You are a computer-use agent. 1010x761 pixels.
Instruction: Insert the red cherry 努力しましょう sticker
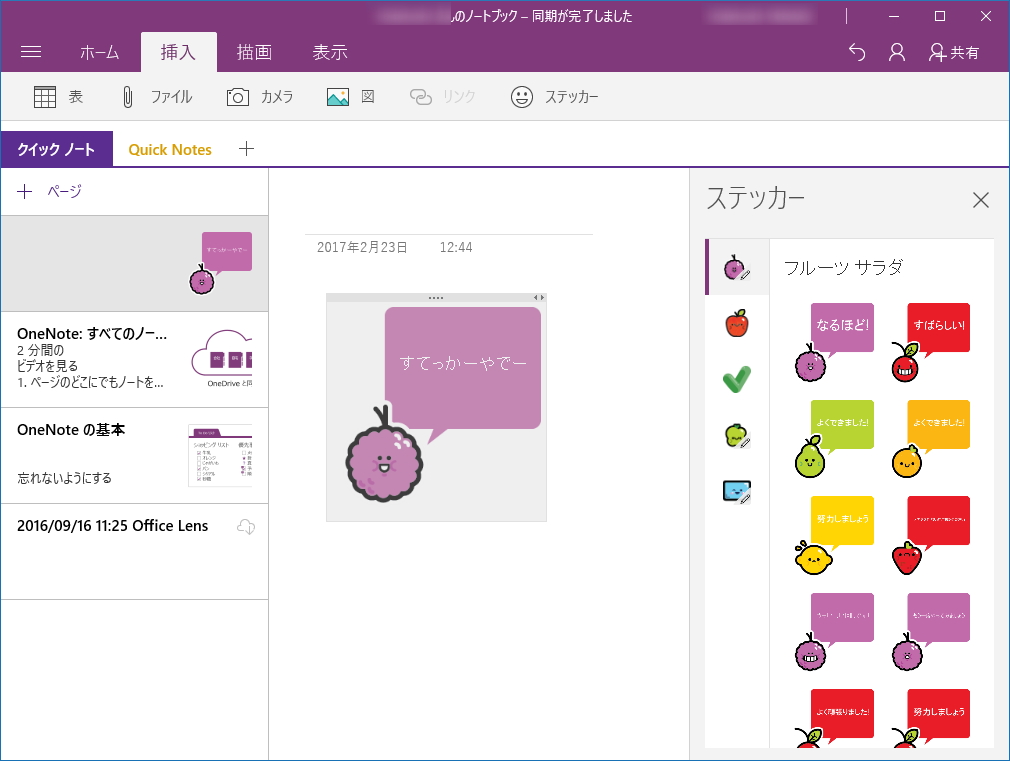click(x=931, y=718)
